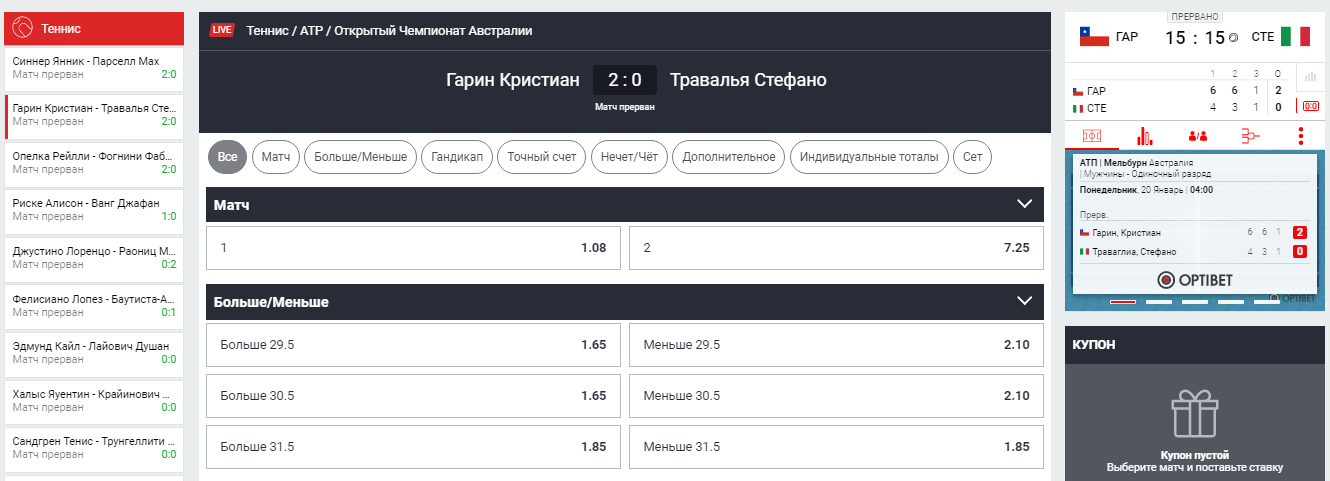The image size is (1330, 481).
Task: Open Риске Алисон - Ванг Джафан match
Action: tap(94, 209)
